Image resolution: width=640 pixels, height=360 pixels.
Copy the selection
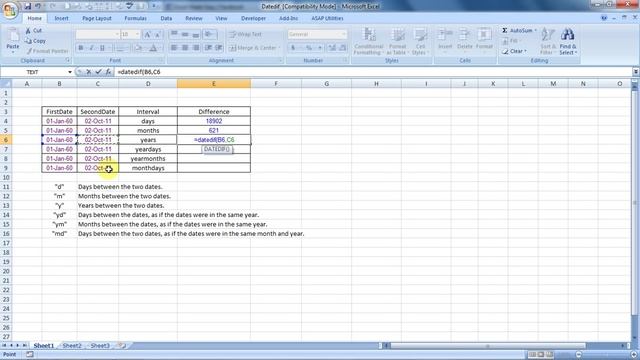coord(35,41)
